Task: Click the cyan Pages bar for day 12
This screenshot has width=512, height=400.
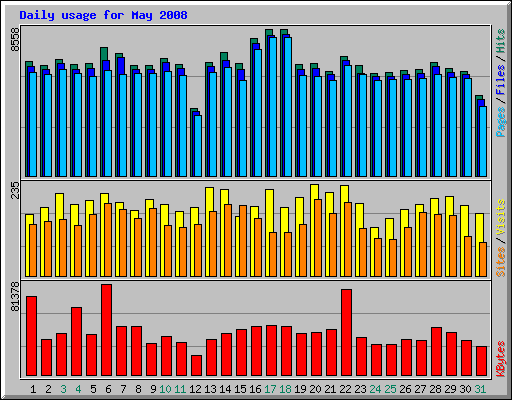Action: point(198,146)
